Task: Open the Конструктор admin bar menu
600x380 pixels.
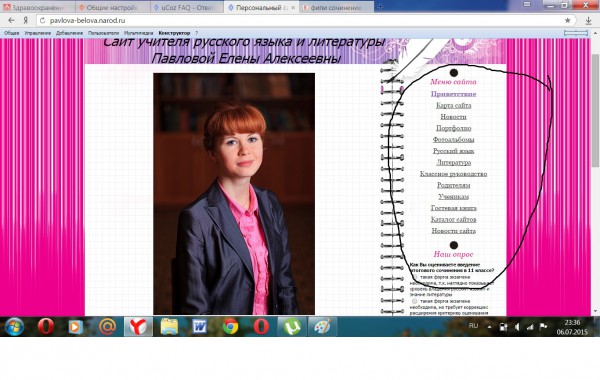Action: pos(174,33)
